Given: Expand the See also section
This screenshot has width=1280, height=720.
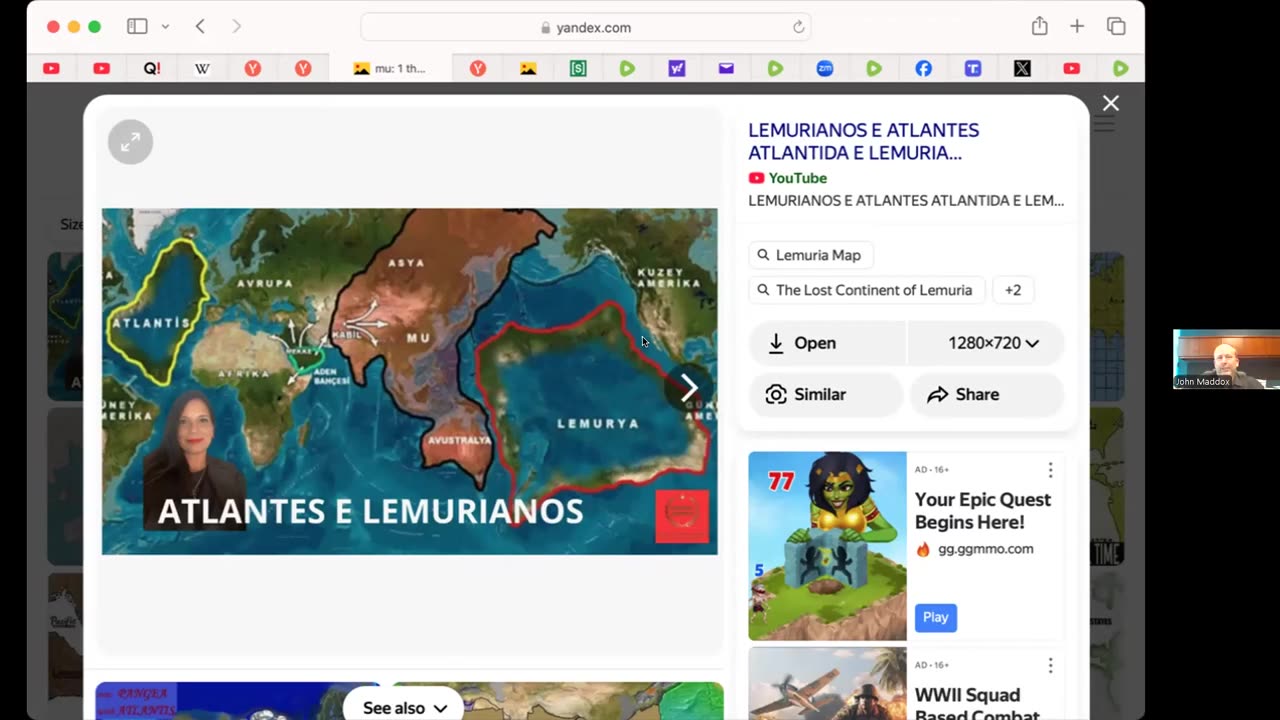Looking at the screenshot, I should click(x=404, y=707).
